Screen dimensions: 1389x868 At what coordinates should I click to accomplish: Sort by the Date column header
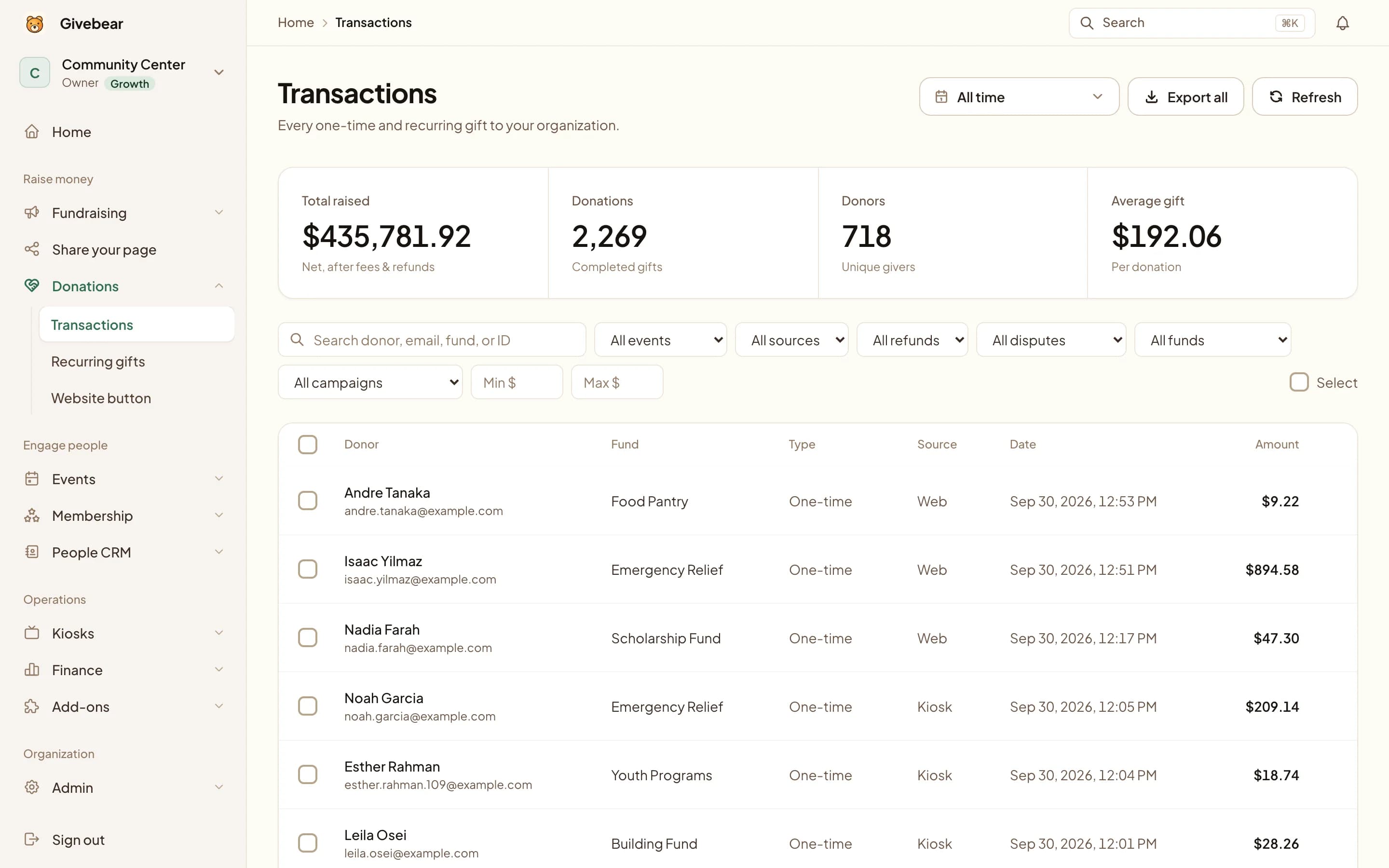(x=1022, y=444)
